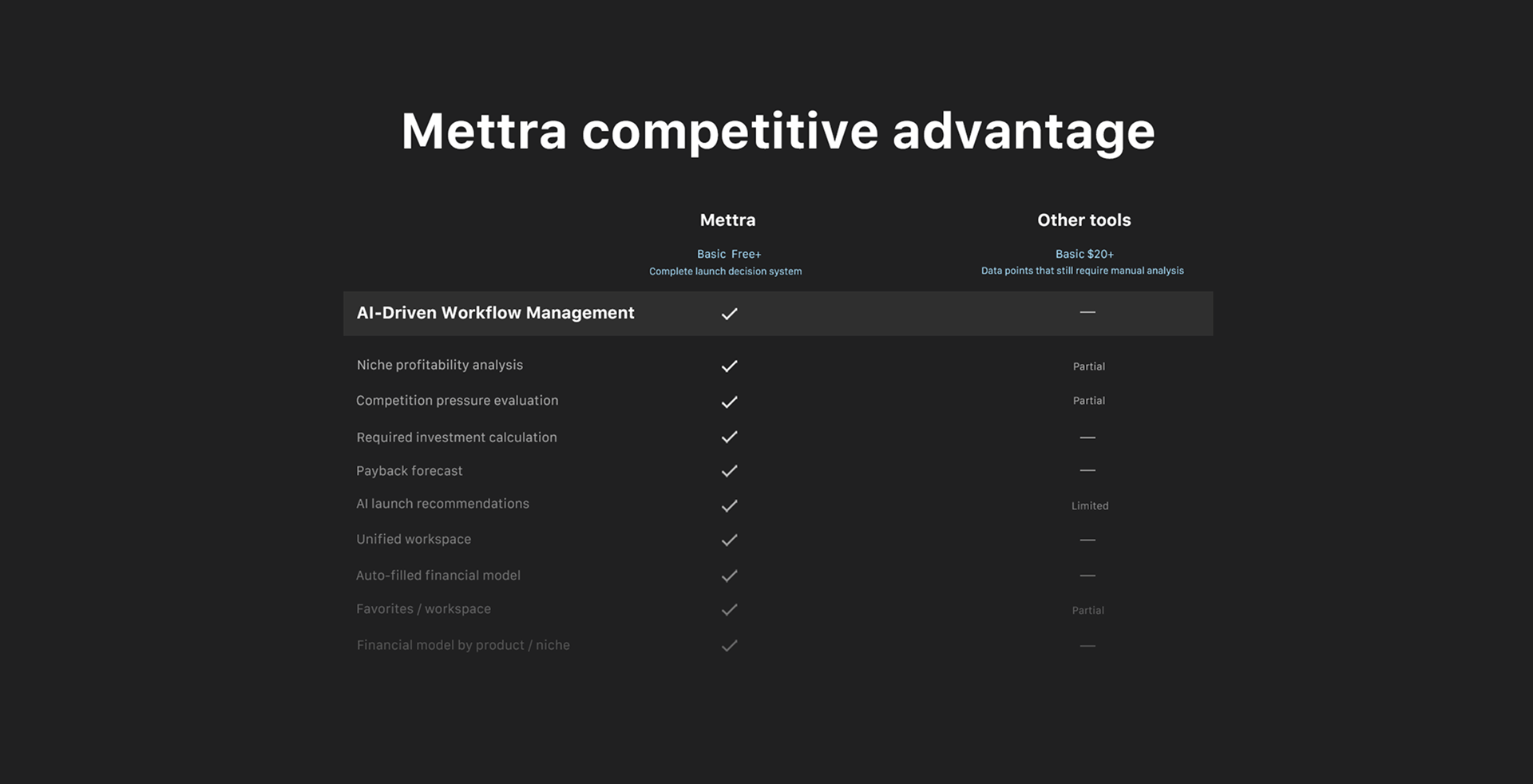The height and width of the screenshot is (784, 1533).
Task: Click Other tools dash in AI-Driven Workflow row
Action: (1087, 312)
